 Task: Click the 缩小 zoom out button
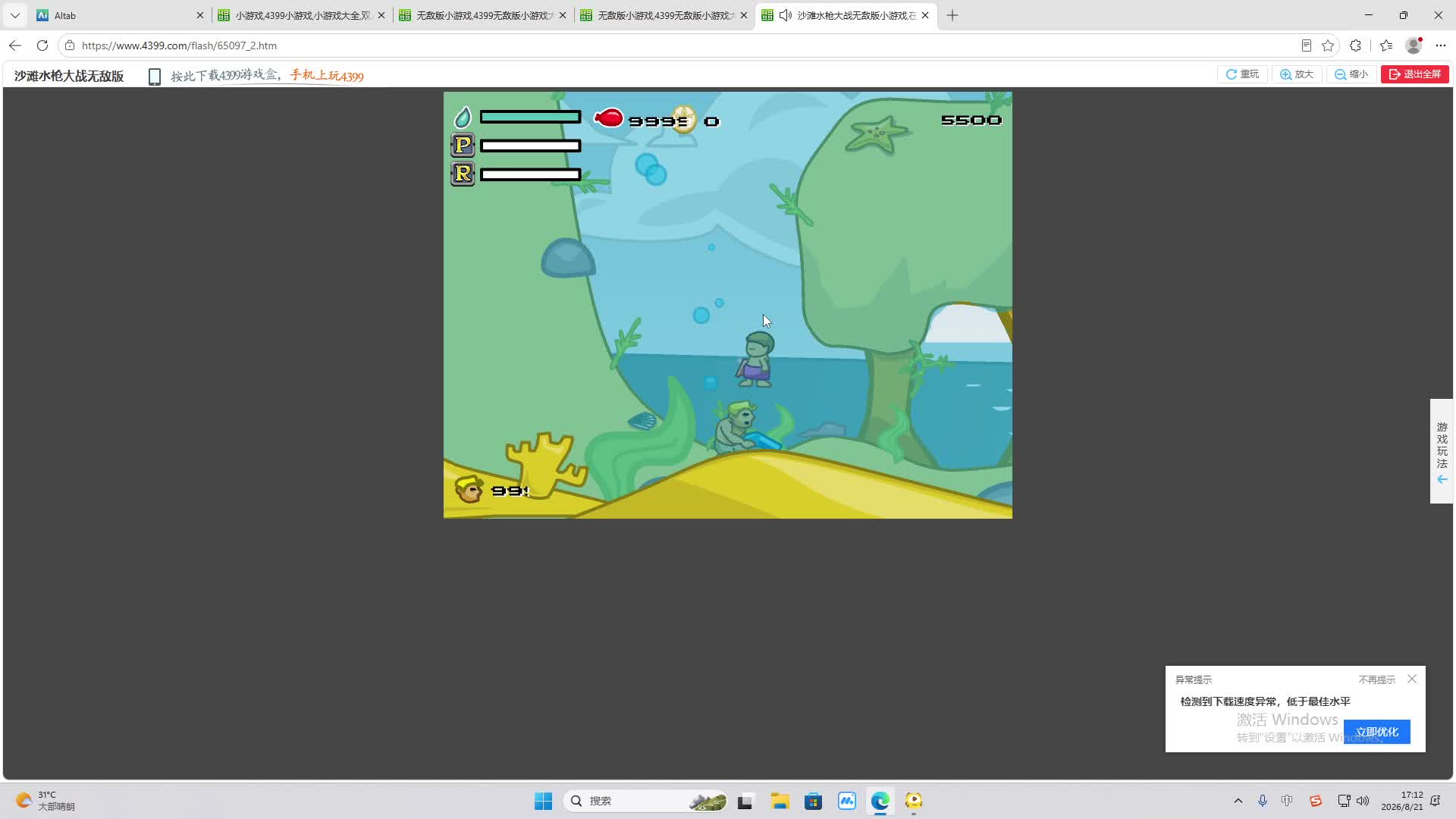click(x=1351, y=74)
